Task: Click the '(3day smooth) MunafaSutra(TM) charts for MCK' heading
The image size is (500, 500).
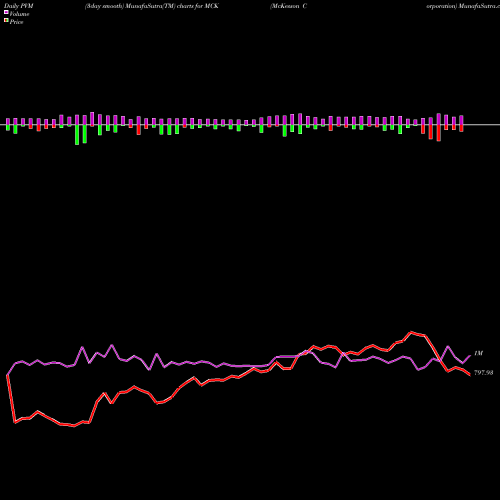Action: click(x=152, y=6)
